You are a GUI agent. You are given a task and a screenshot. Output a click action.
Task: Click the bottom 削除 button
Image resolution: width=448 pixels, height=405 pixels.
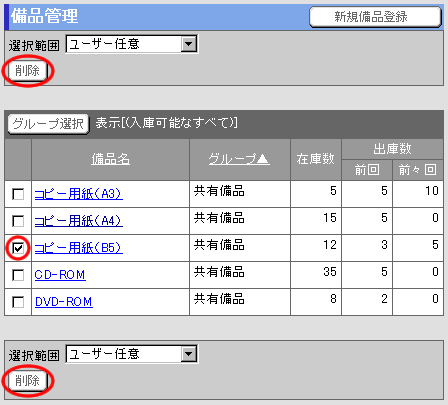27,380
